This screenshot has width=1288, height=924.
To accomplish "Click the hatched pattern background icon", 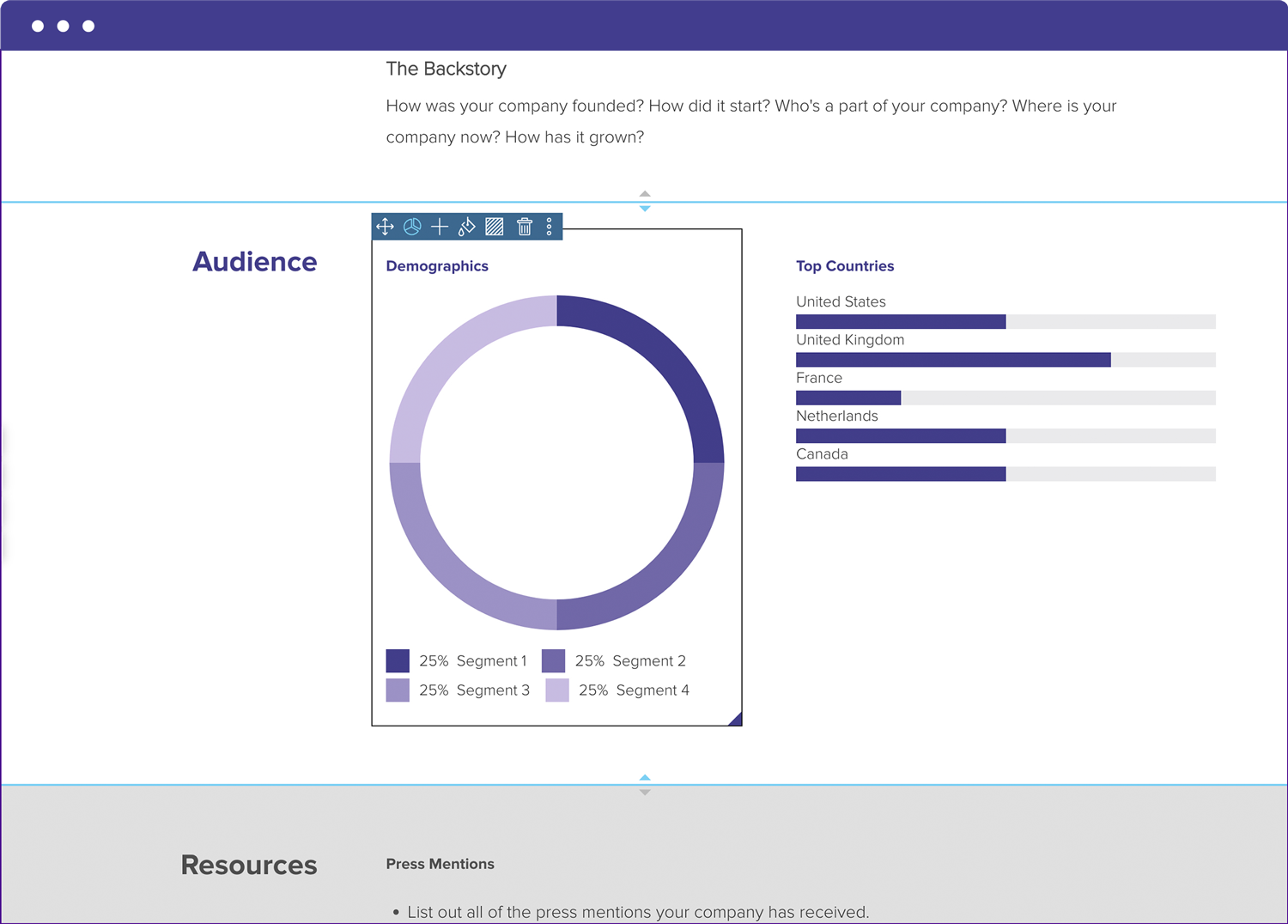I will point(495,227).
